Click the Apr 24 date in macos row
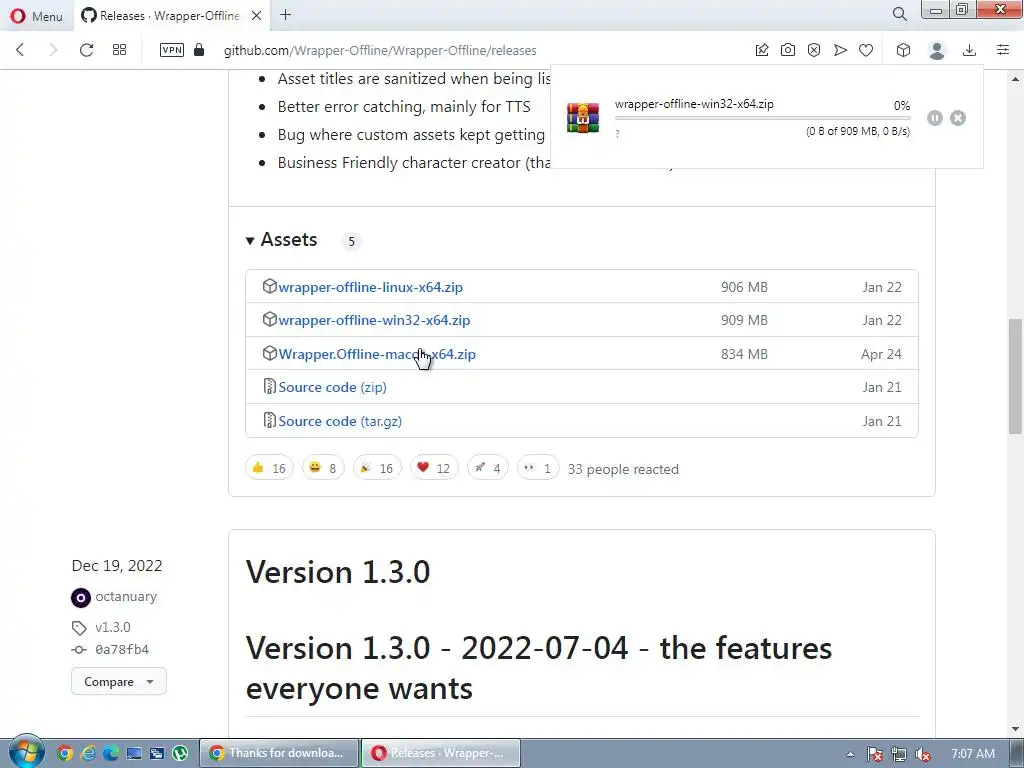Screen dimensions: 1024x768 click(x=881, y=355)
